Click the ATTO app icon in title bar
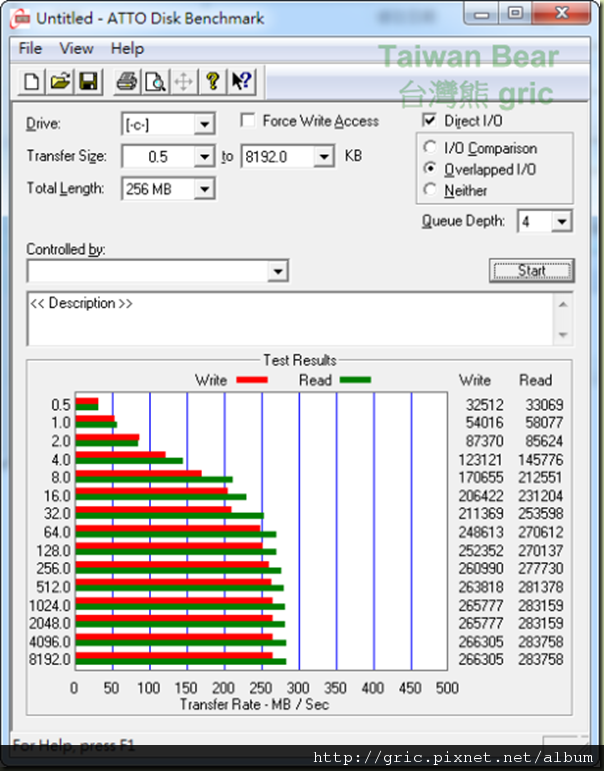Screen dimensions: 604x771 point(21,19)
